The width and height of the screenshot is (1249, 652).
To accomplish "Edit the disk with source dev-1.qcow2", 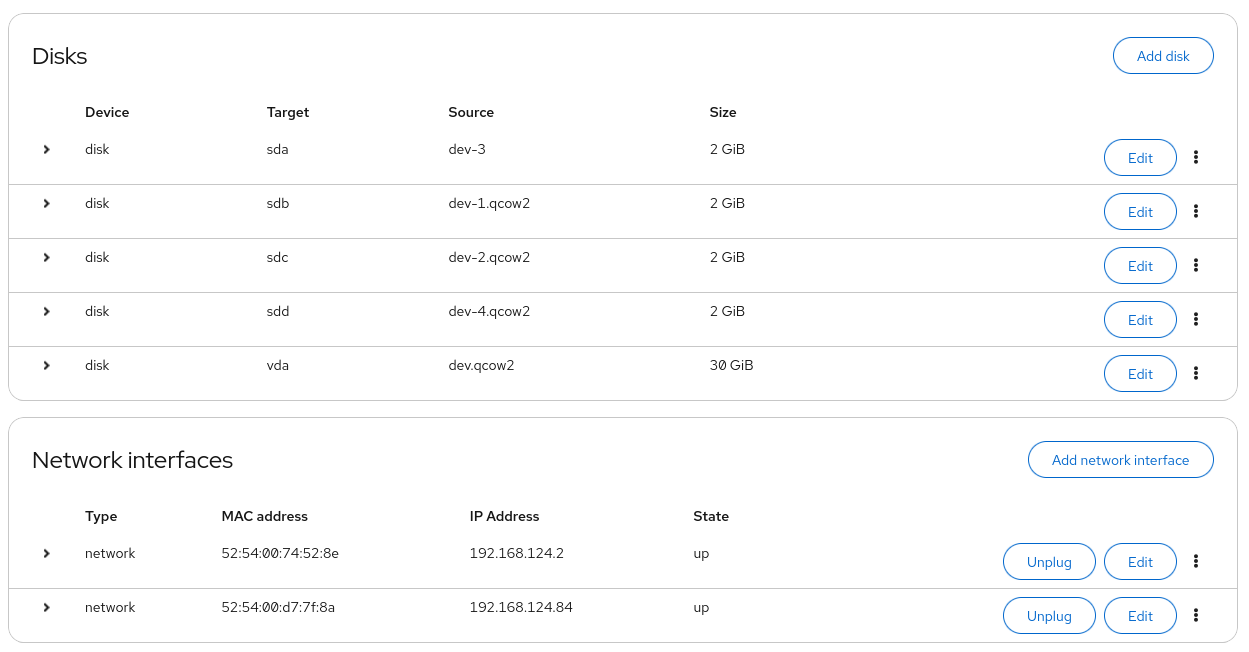I will click(1140, 211).
